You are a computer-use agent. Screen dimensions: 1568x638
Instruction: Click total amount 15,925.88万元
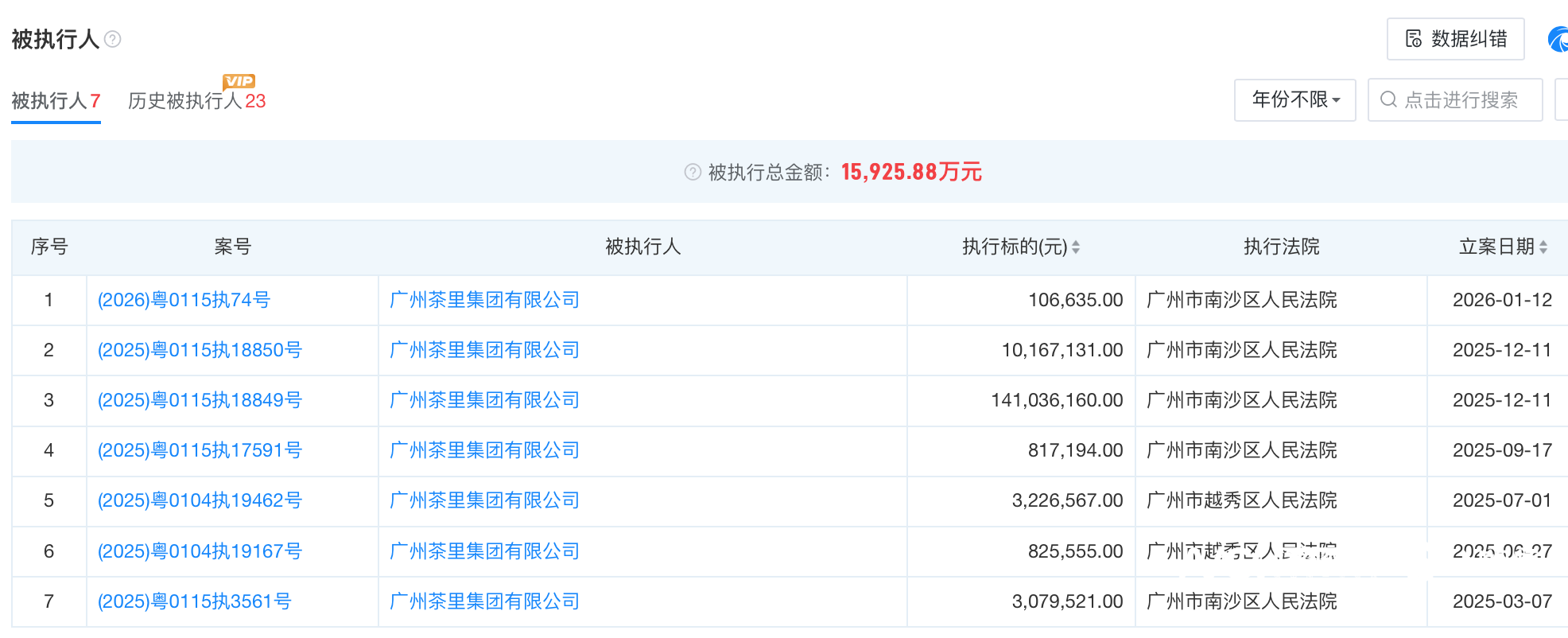pos(911,172)
